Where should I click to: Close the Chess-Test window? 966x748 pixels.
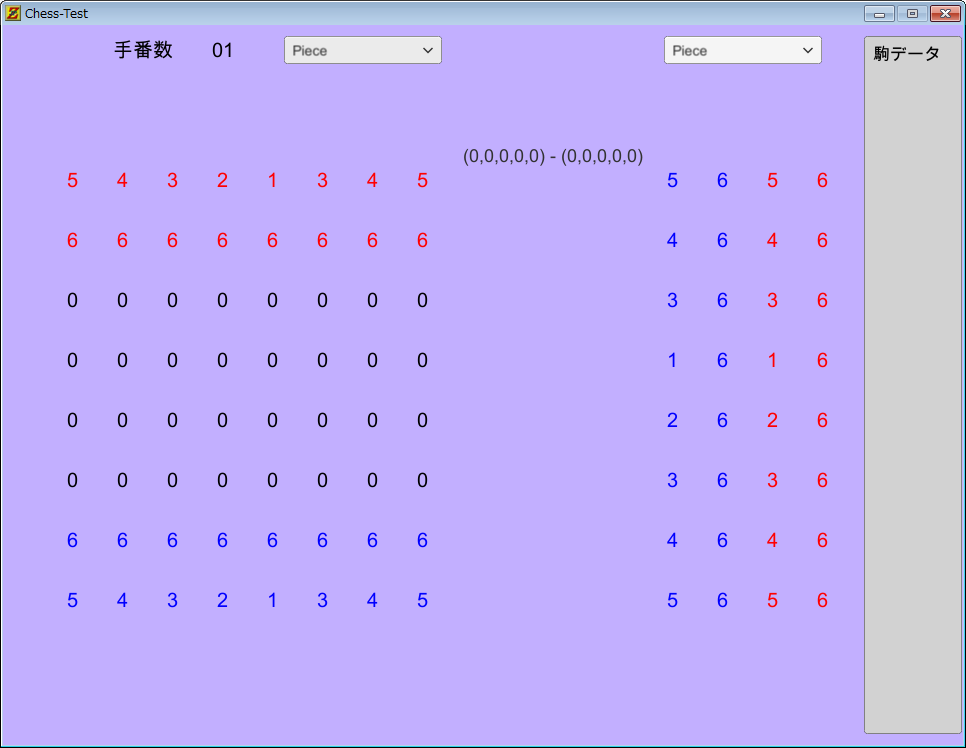tap(945, 14)
